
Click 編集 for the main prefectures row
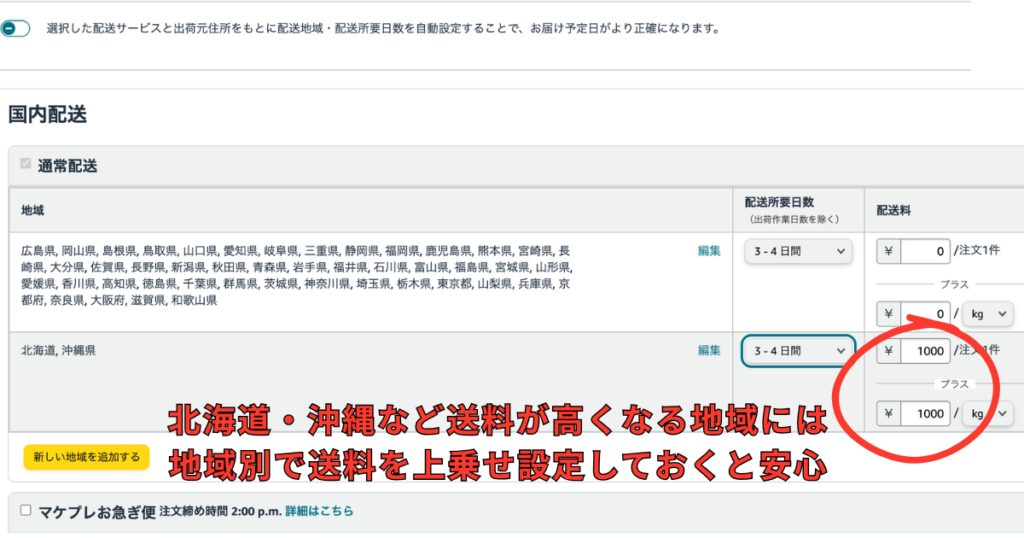(709, 251)
